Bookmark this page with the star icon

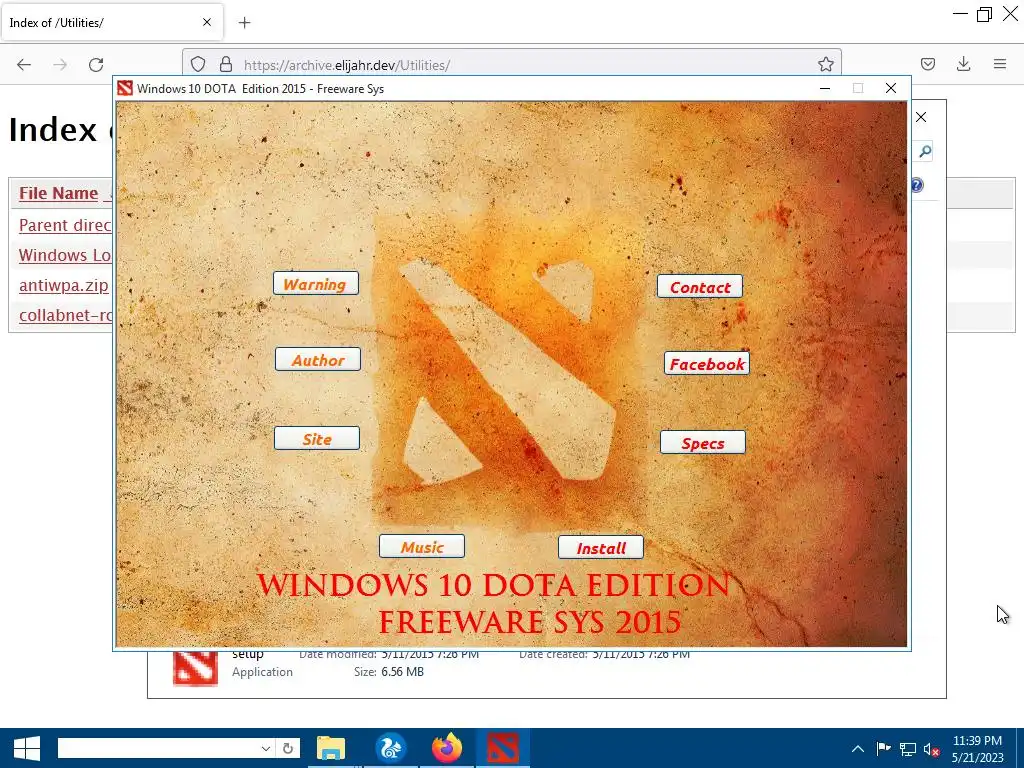pos(825,64)
